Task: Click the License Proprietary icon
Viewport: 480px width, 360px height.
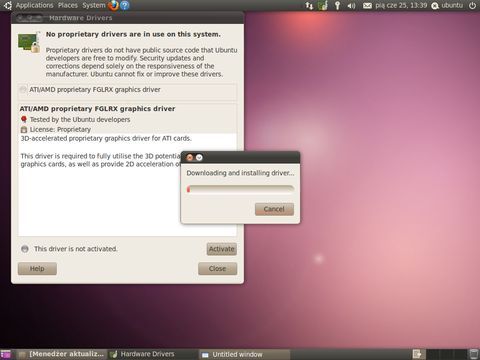Action: click(x=24, y=129)
